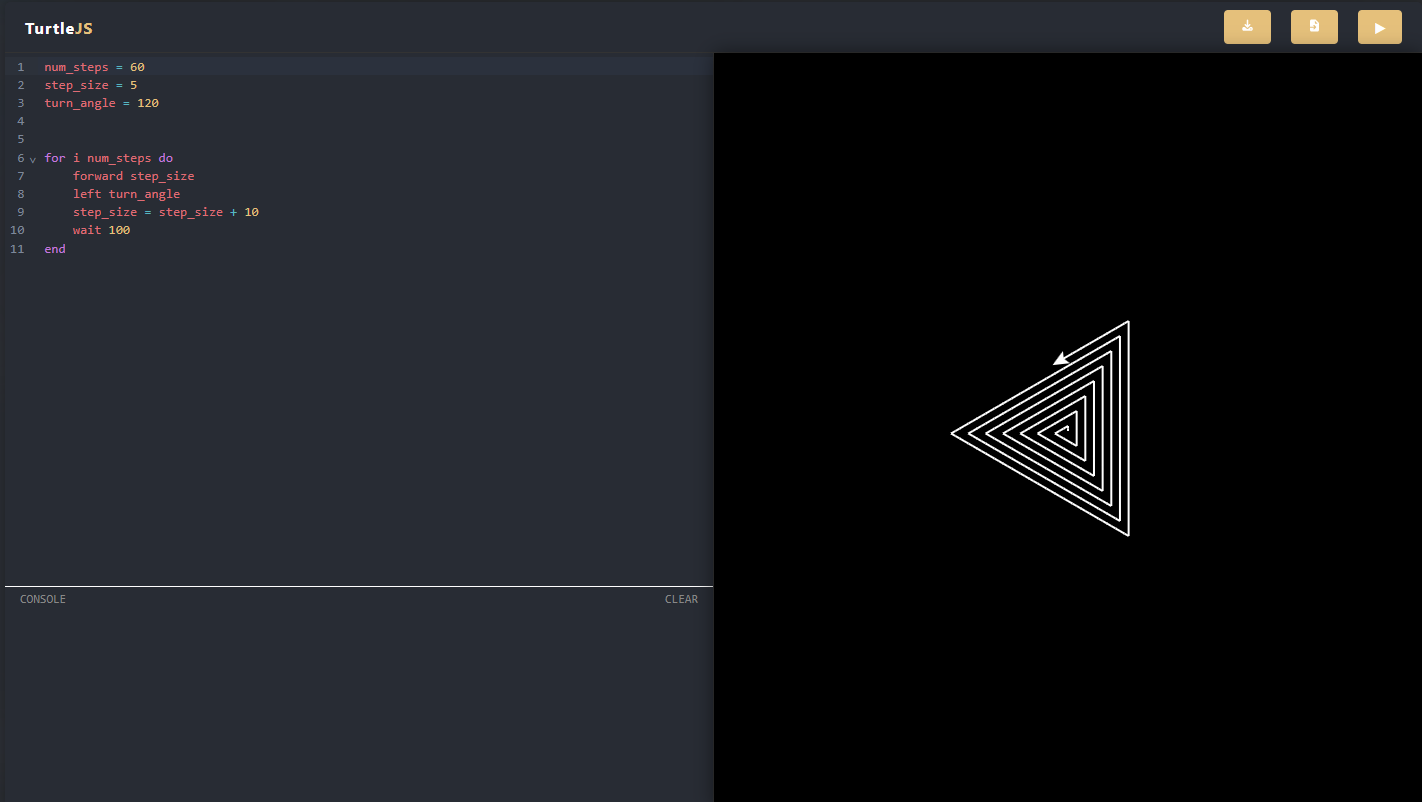Click the TurtleJS logo
The width and height of the screenshot is (1422, 802).
click(59, 29)
